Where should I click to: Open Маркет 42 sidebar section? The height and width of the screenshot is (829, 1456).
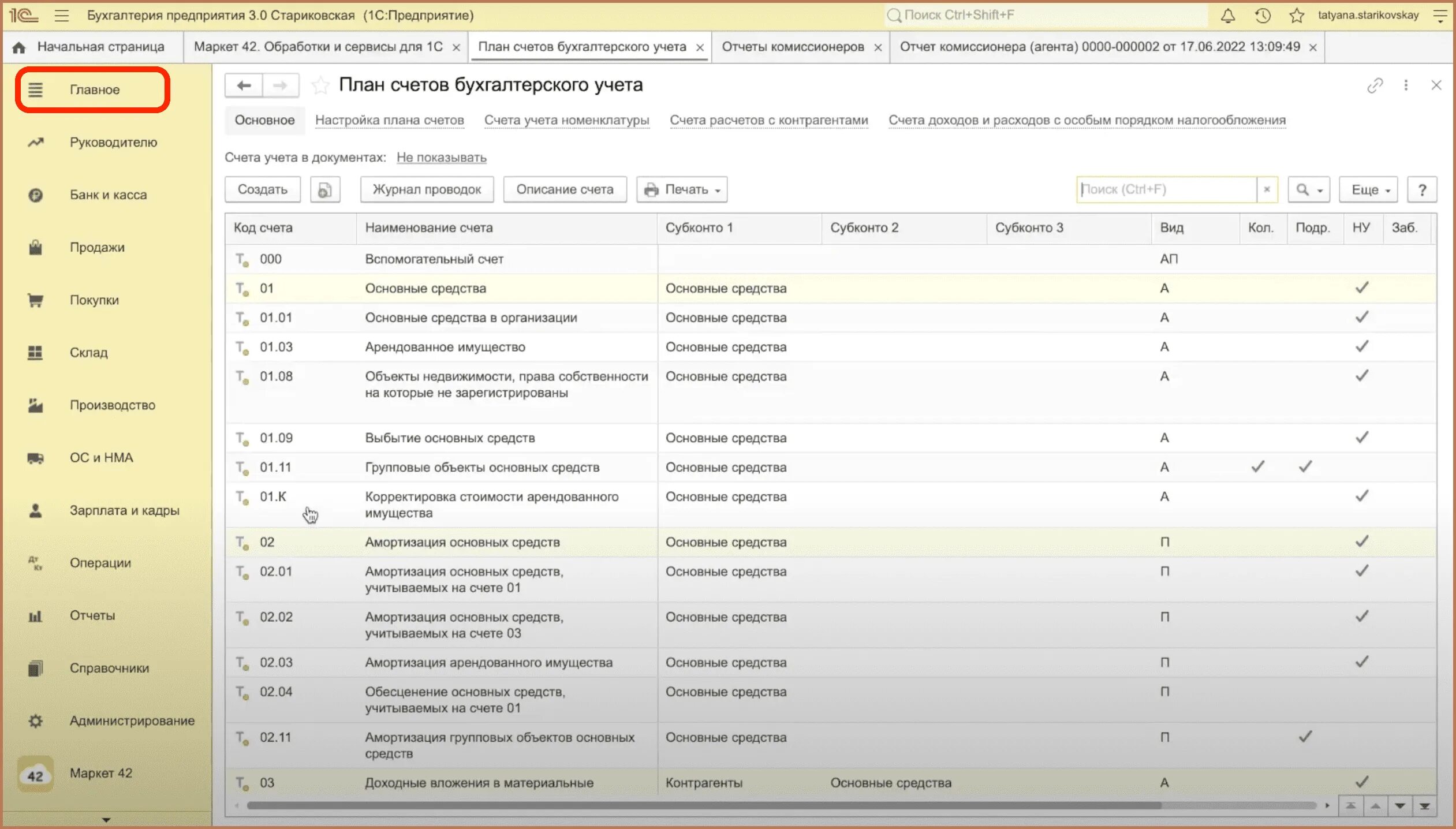pyautogui.click(x=100, y=773)
